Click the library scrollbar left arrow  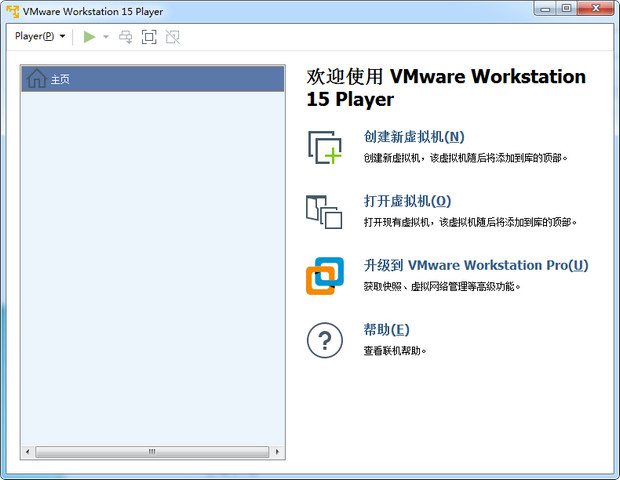pos(27,452)
